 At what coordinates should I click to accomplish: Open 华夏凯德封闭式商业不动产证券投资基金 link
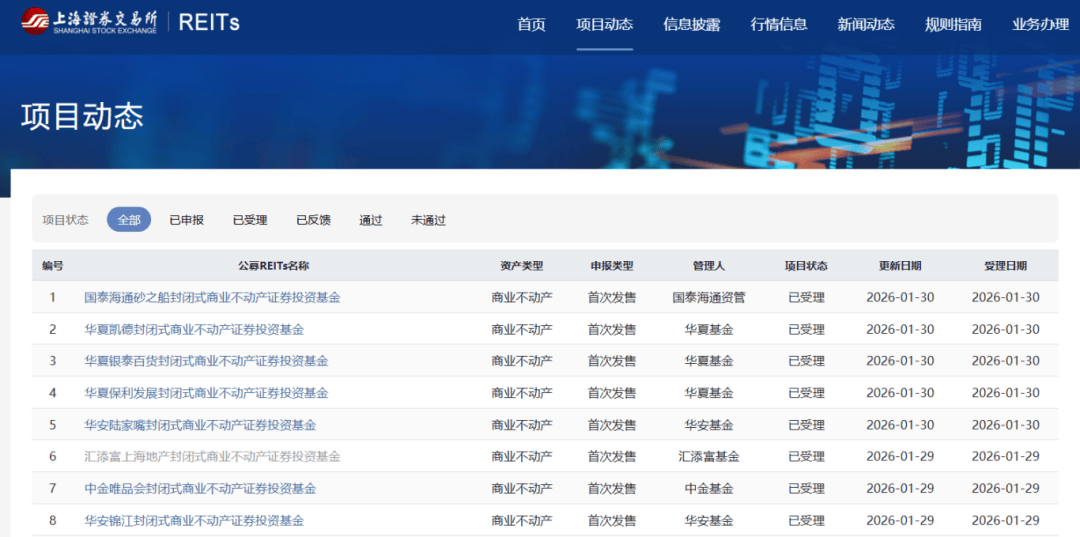(194, 329)
